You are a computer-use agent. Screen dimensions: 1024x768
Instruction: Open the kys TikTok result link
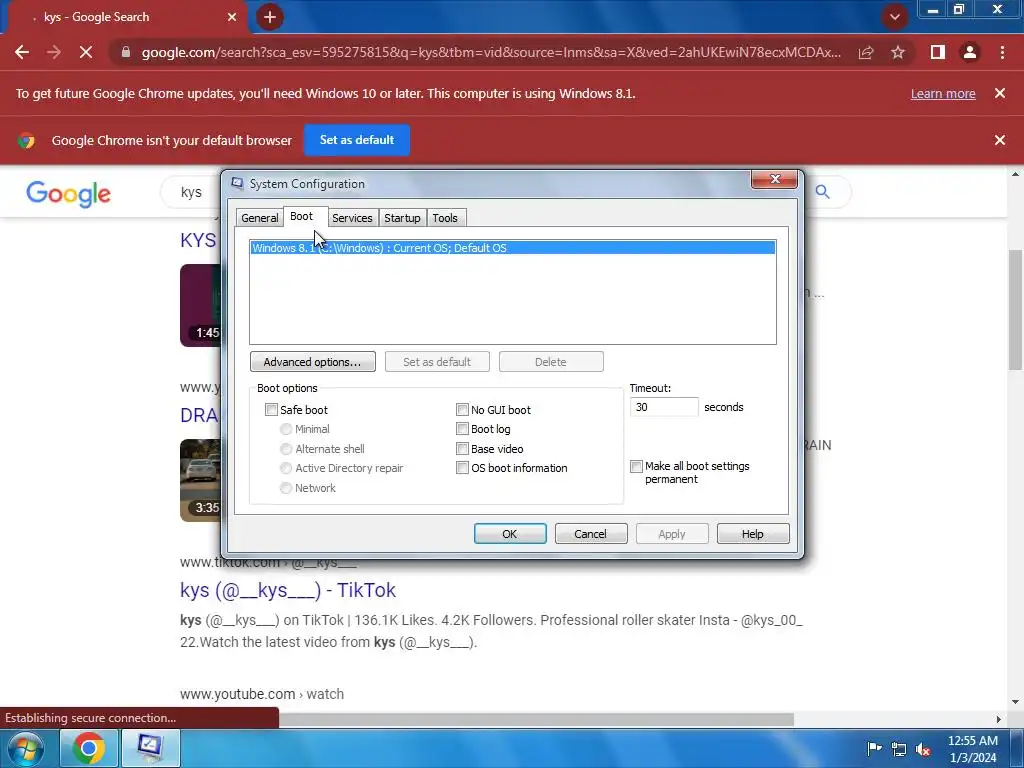tap(287, 590)
